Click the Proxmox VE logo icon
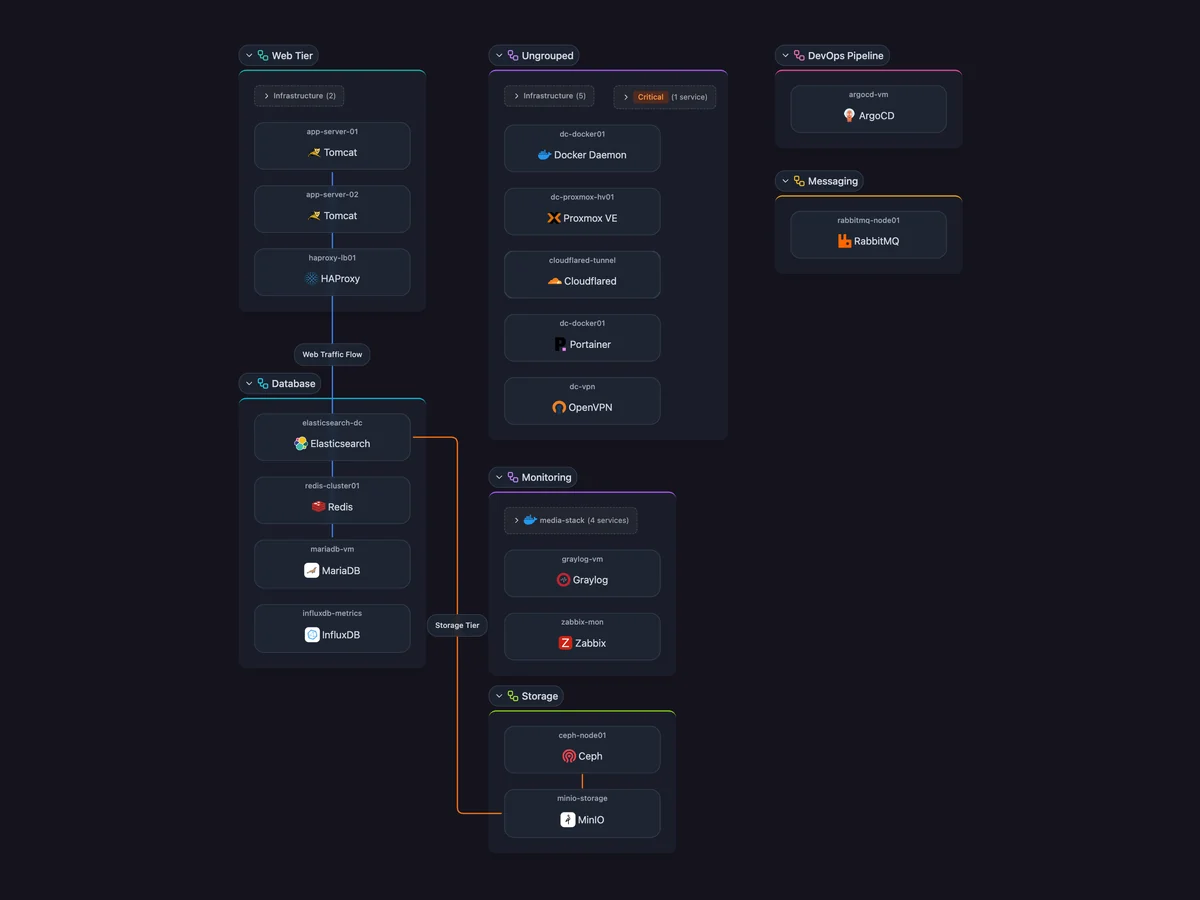Image resolution: width=1200 pixels, height=900 pixels. point(554,218)
